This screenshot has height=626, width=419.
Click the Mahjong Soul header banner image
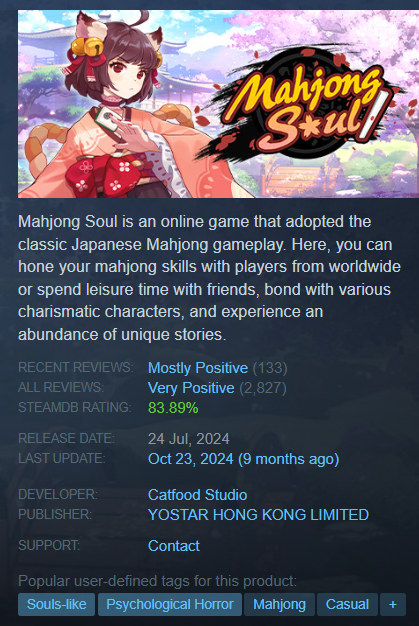coord(218,104)
